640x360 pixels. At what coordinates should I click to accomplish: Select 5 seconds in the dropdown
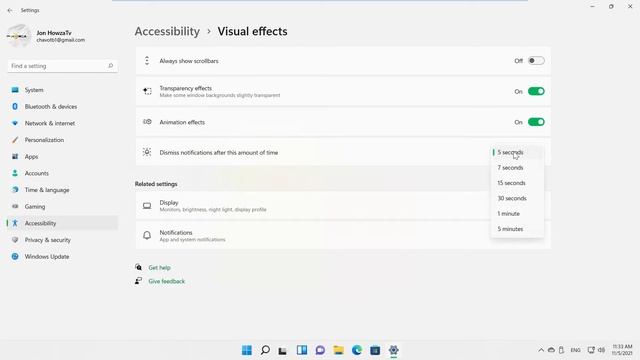[x=517, y=152]
